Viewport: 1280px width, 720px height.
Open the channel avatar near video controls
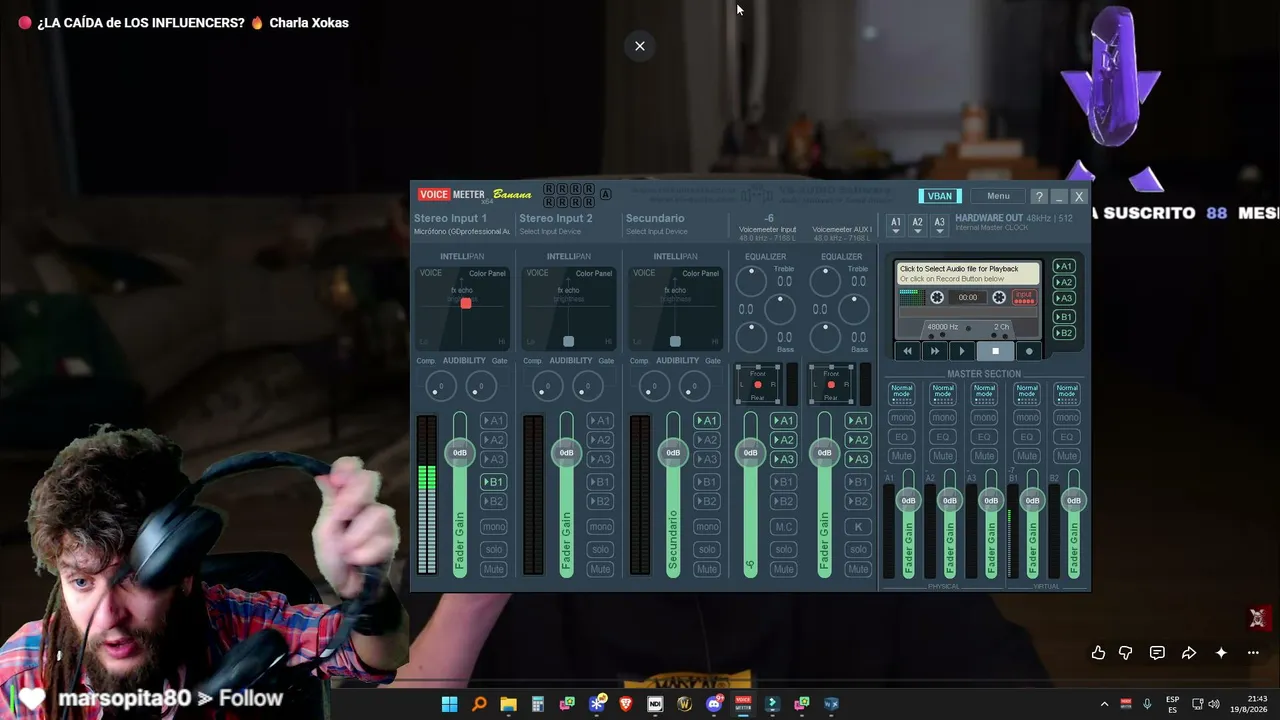tap(1258, 618)
